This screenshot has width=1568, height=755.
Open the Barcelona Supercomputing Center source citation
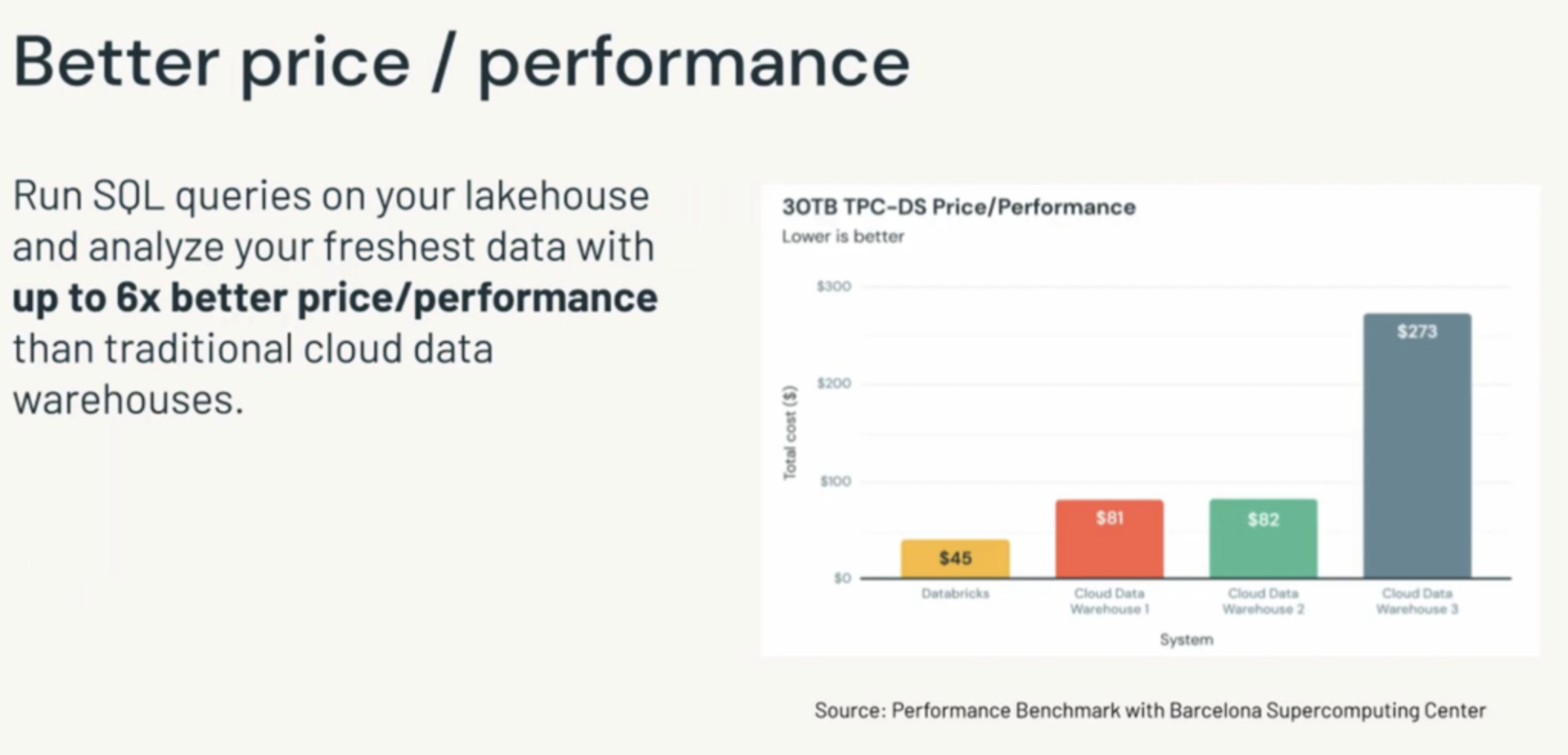(1149, 711)
